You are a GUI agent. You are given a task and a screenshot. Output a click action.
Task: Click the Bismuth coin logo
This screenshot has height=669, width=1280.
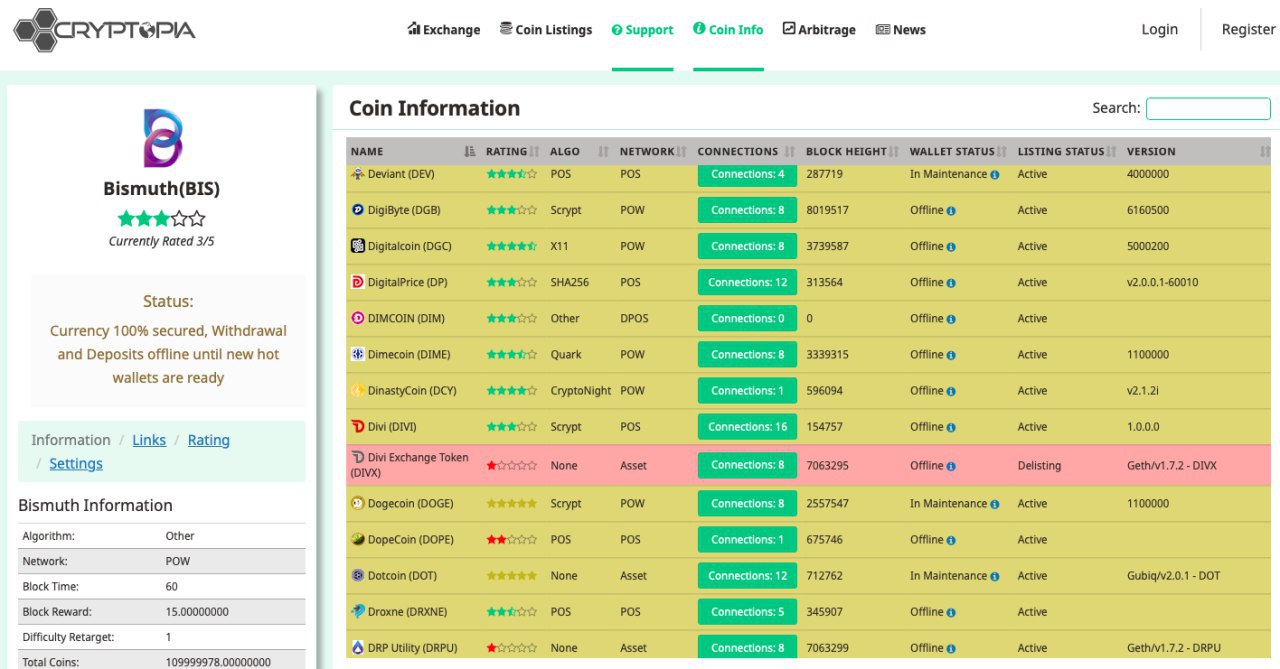pyautogui.click(x=162, y=139)
